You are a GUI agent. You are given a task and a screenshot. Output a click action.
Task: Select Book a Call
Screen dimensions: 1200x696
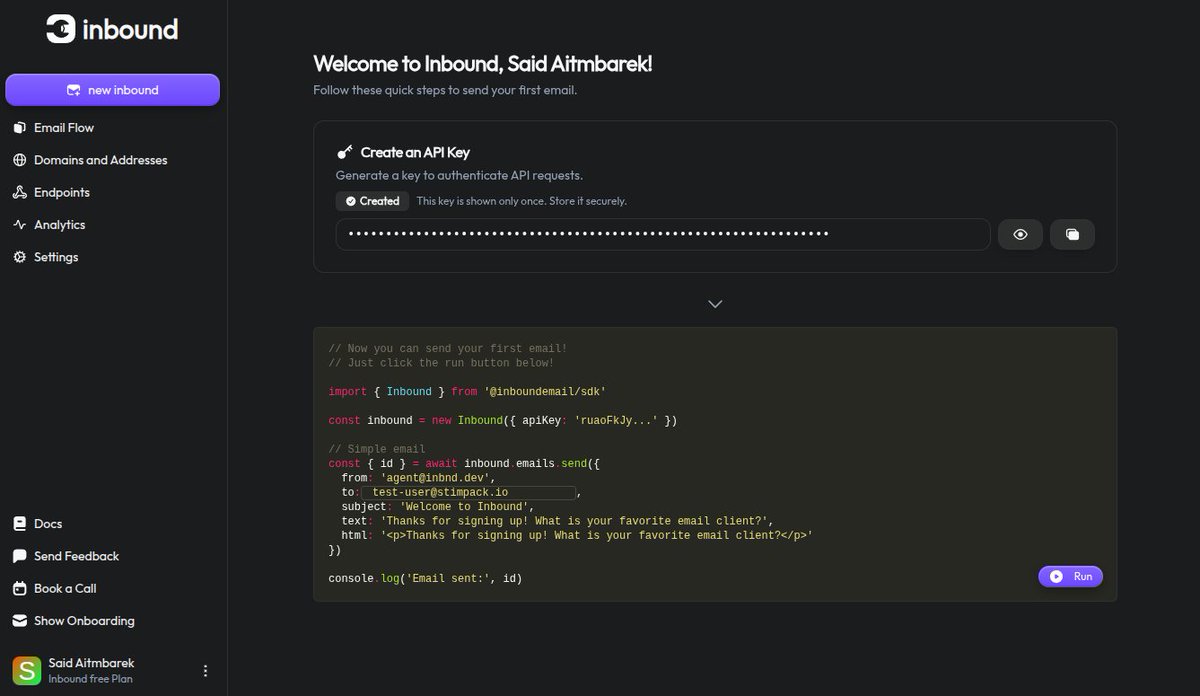click(x=65, y=588)
